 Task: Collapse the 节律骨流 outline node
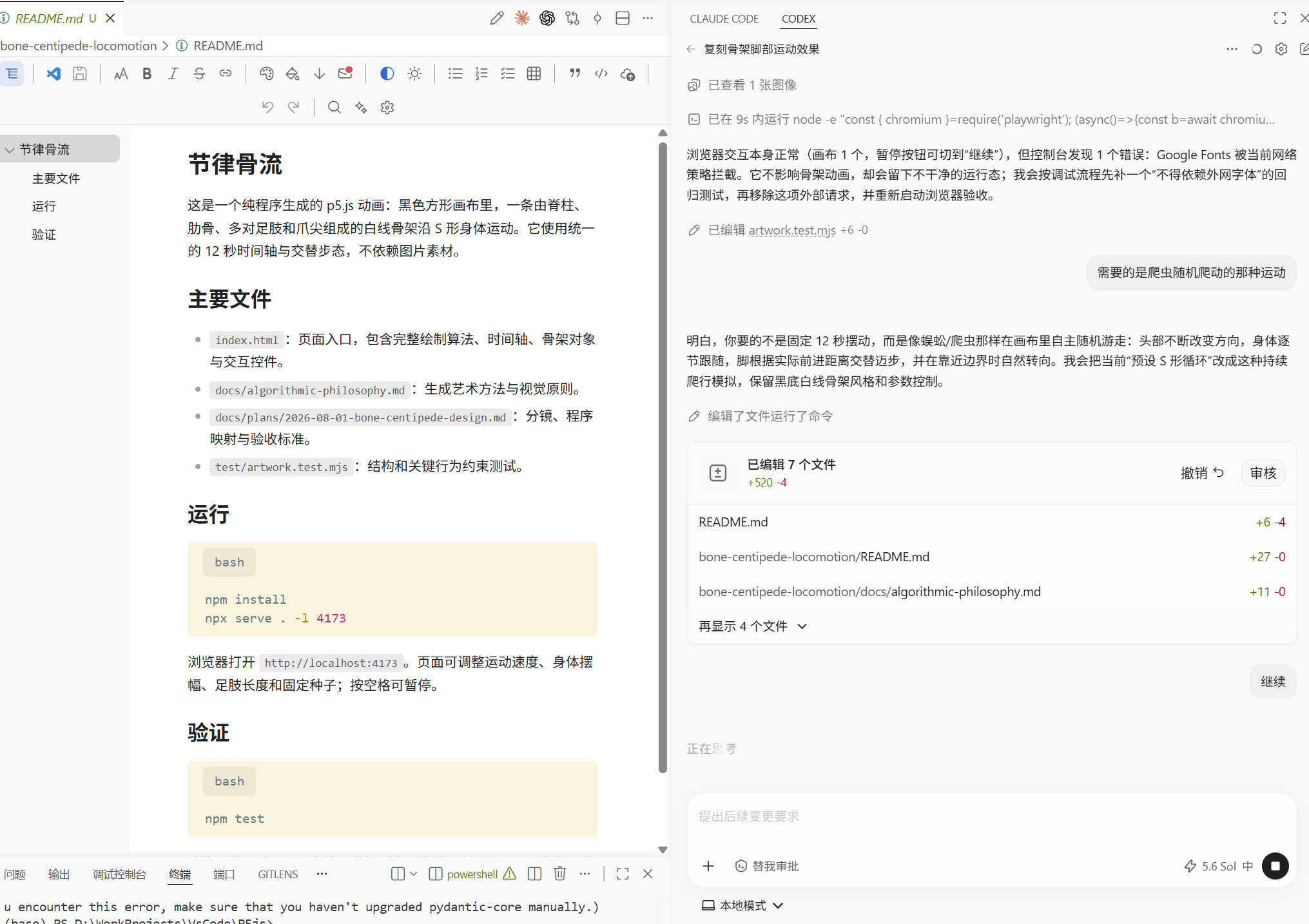(x=10, y=149)
